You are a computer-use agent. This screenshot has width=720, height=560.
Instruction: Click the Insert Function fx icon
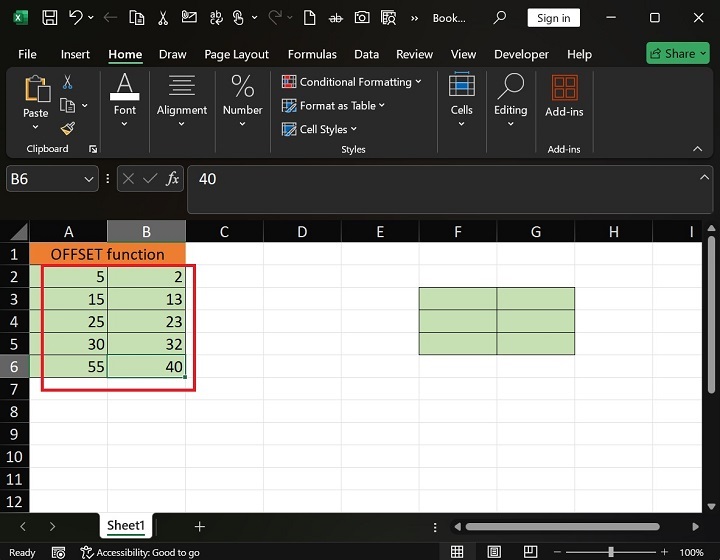[172, 179]
